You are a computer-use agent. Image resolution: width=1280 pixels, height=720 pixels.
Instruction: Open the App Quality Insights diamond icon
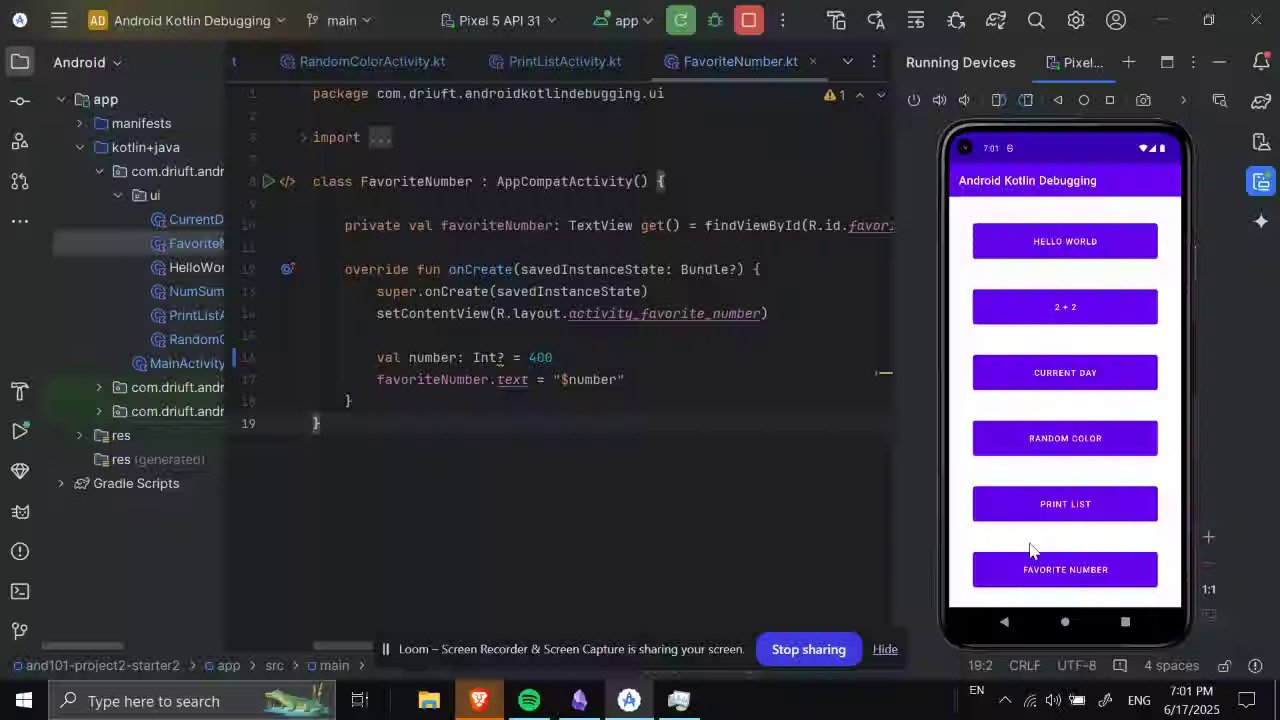(x=20, y=471)
